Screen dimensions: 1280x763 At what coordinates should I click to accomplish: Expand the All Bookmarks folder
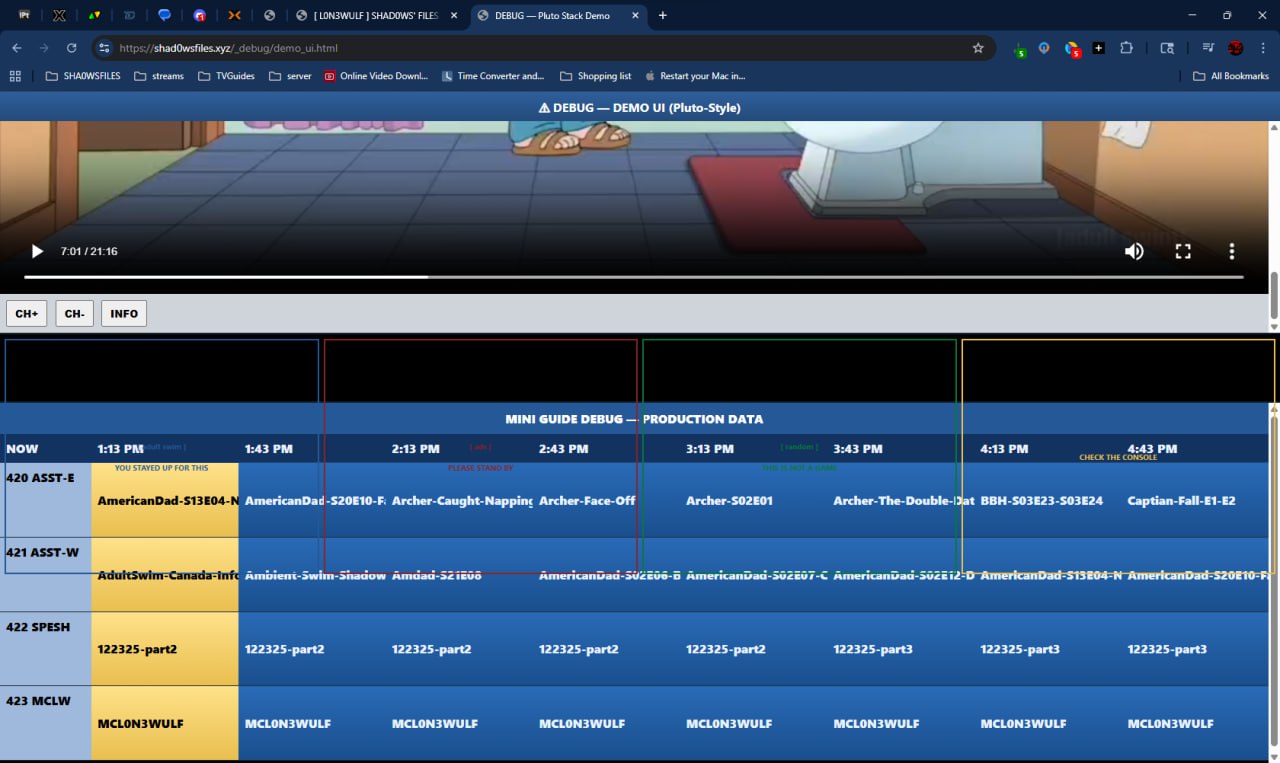tap(1230, 76)
